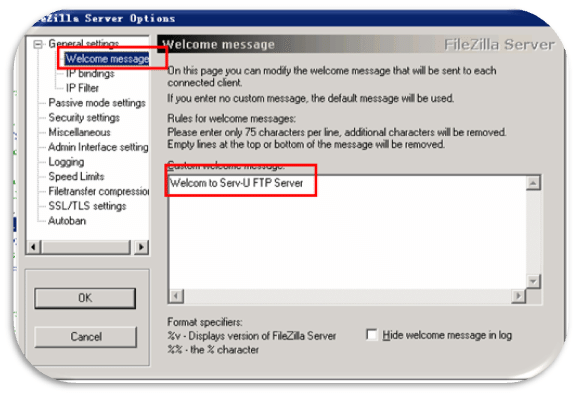Click the tree panel horizontal scrollbar thumb
The image size is (577, 397).
(x=85, y=247)
